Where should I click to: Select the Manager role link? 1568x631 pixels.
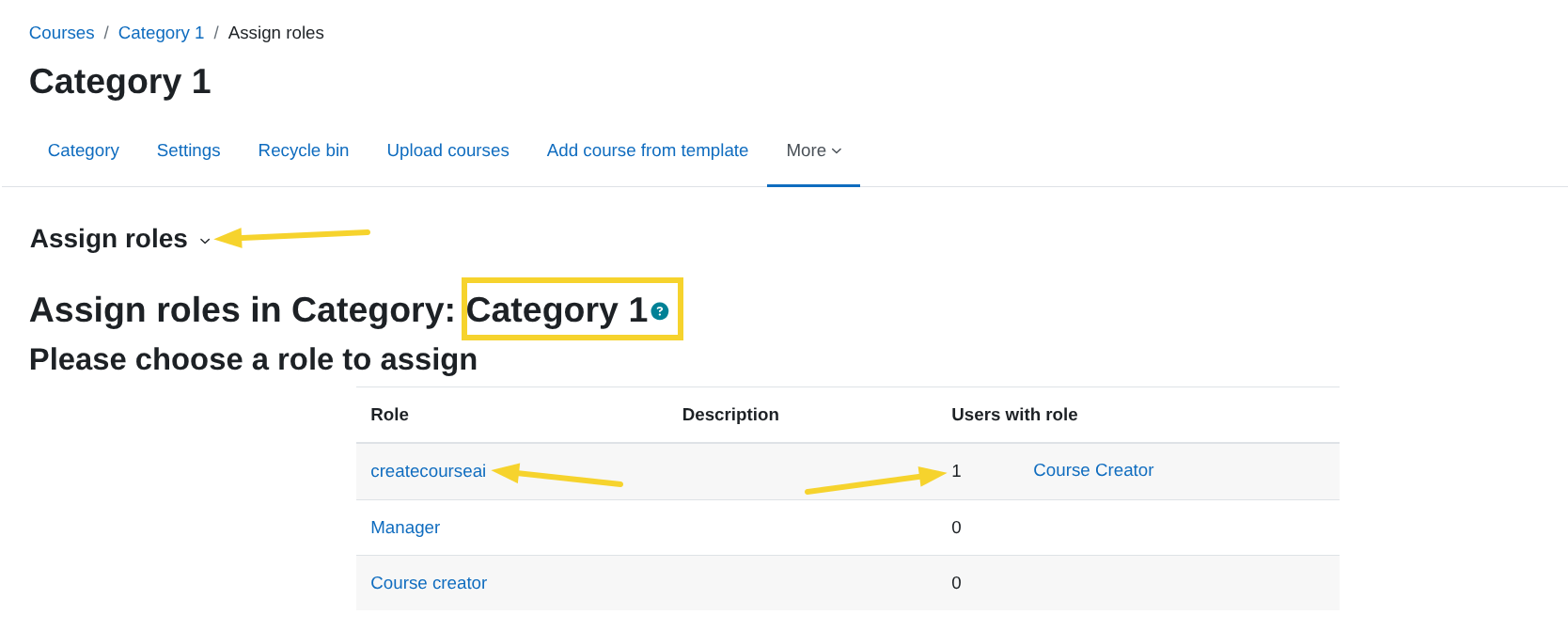(405, 528)
